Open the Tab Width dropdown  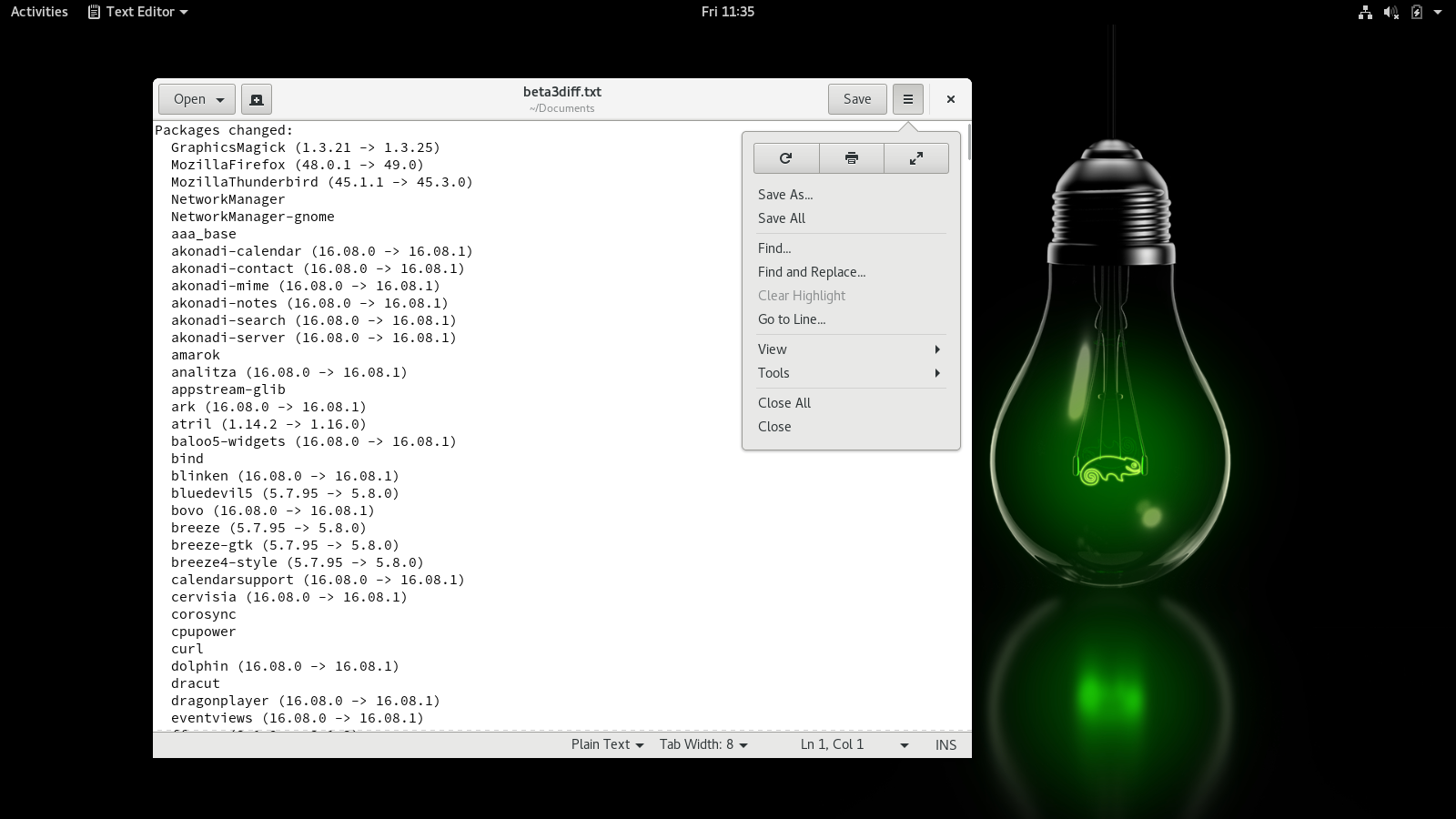click(703, 744)
